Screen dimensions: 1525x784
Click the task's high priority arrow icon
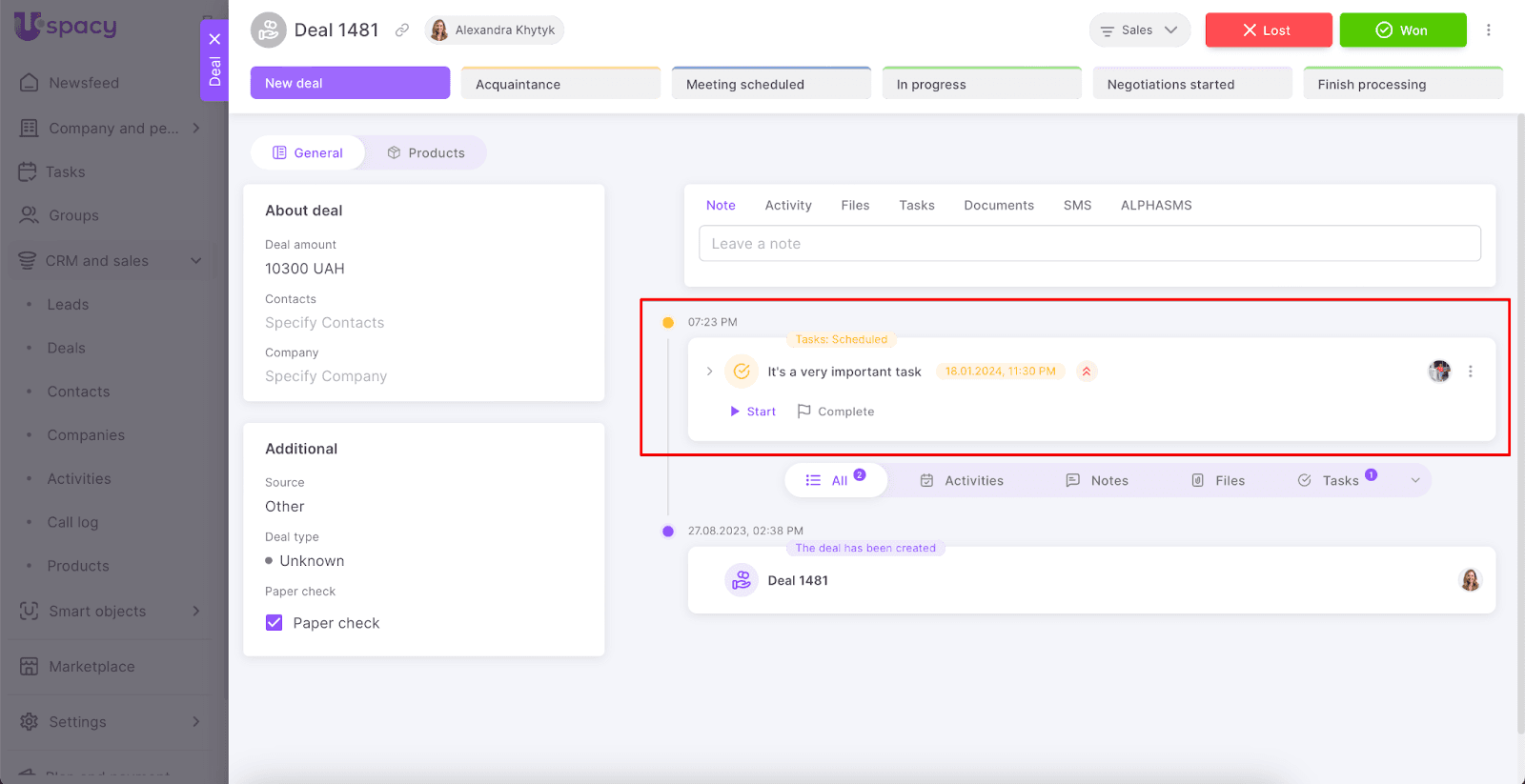coord(1086,372)
